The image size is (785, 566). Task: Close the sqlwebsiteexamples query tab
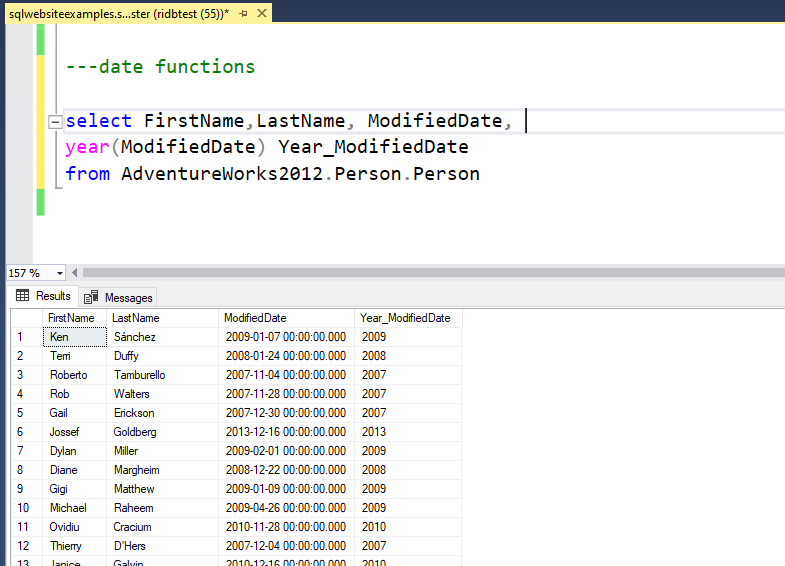point(262,14)
